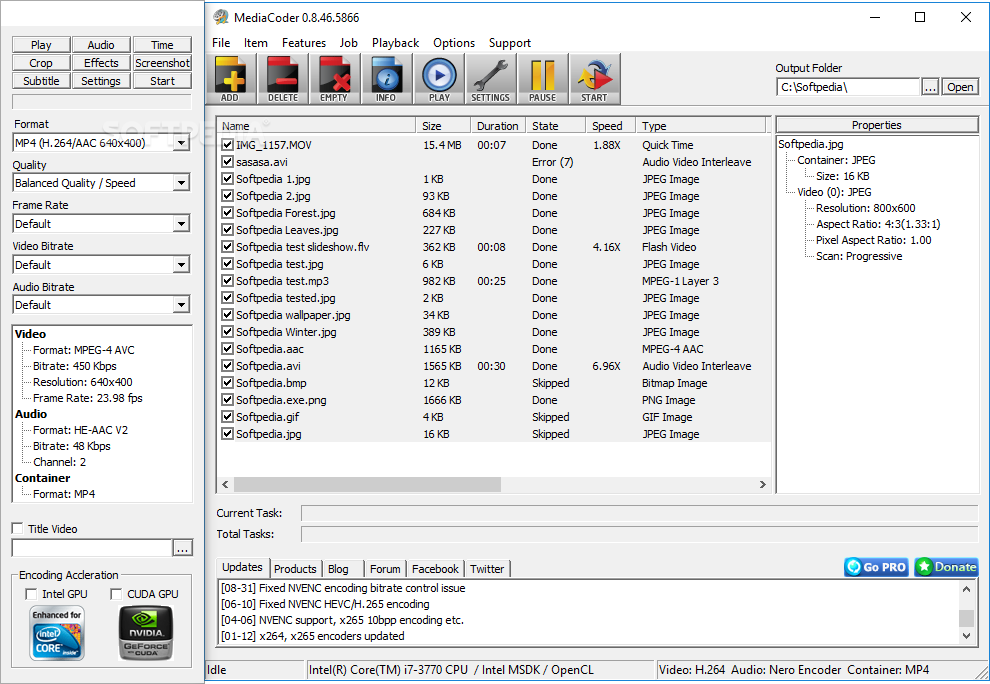Open the Options menu
This screenshot has width=990, height=684.
pos(454,43)
